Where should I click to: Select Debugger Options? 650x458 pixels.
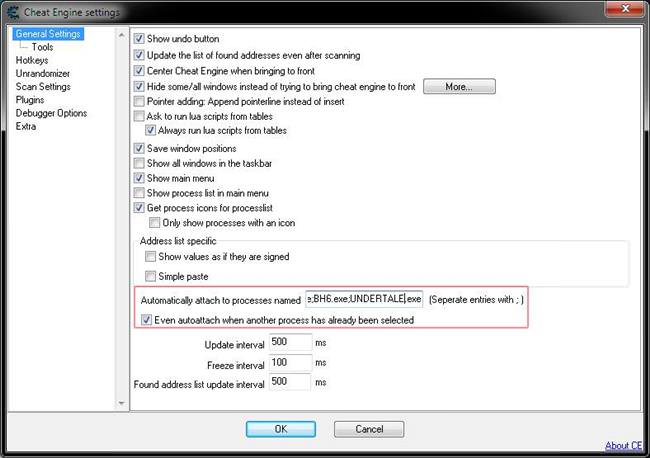click(51, 113)
